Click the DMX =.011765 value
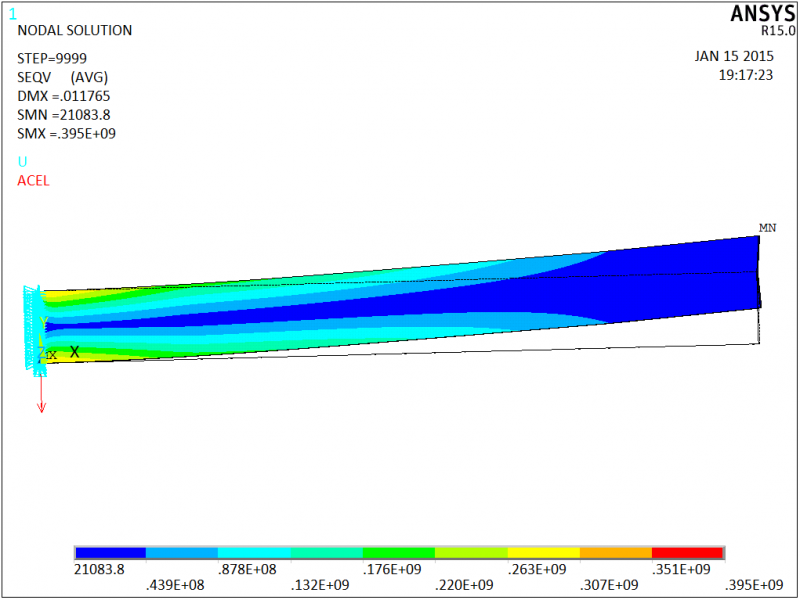800x600 pixels. click(64, 96)
